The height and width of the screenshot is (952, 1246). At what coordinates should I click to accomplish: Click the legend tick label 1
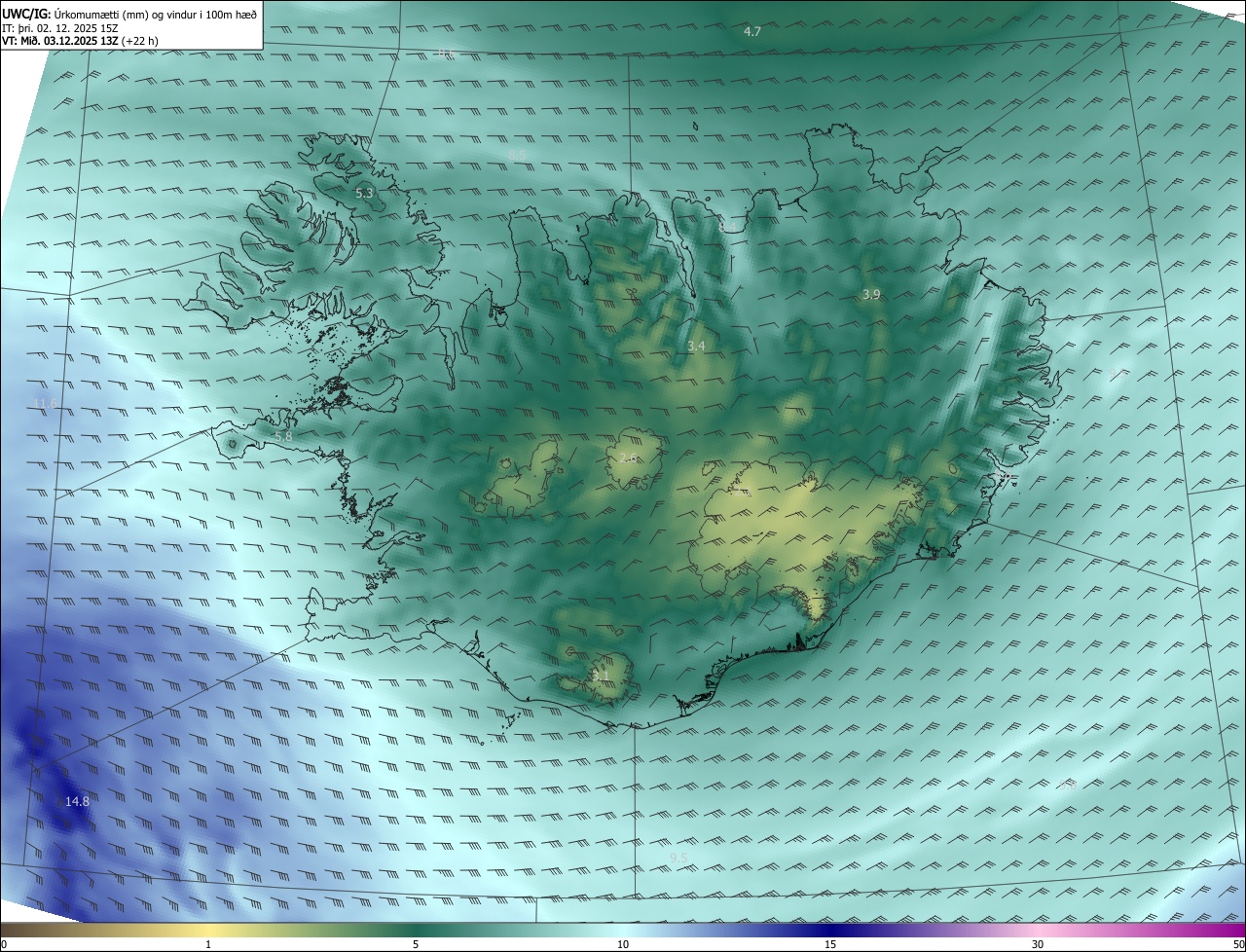pos(208,945)
